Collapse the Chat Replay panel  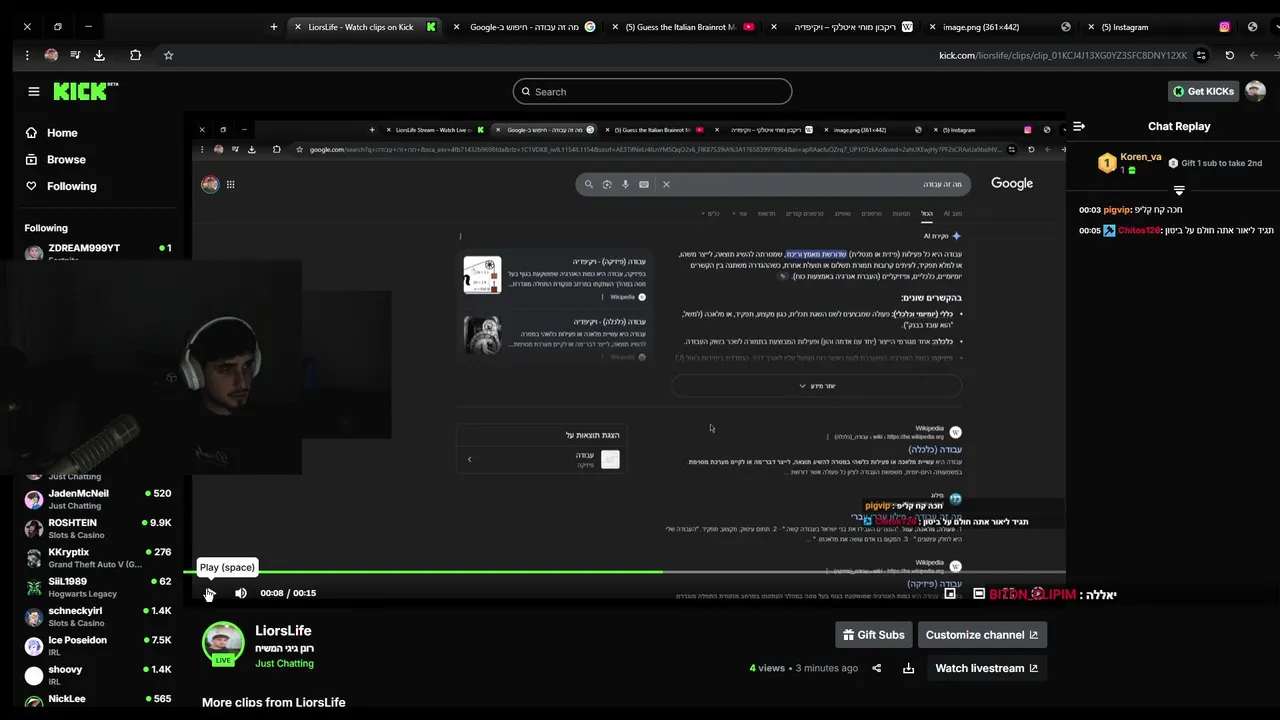(1079, 126)
